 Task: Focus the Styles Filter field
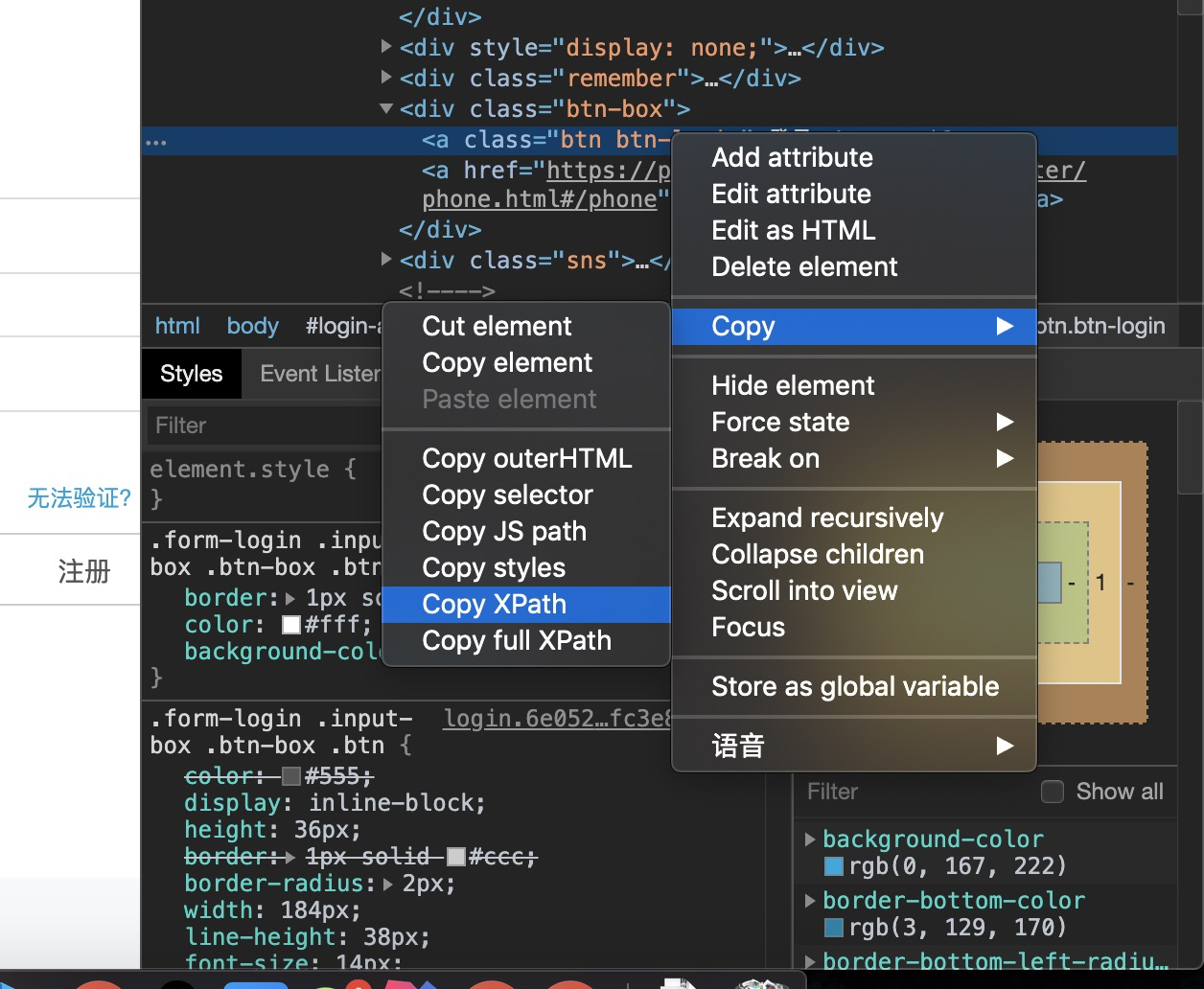pos(265,425)
